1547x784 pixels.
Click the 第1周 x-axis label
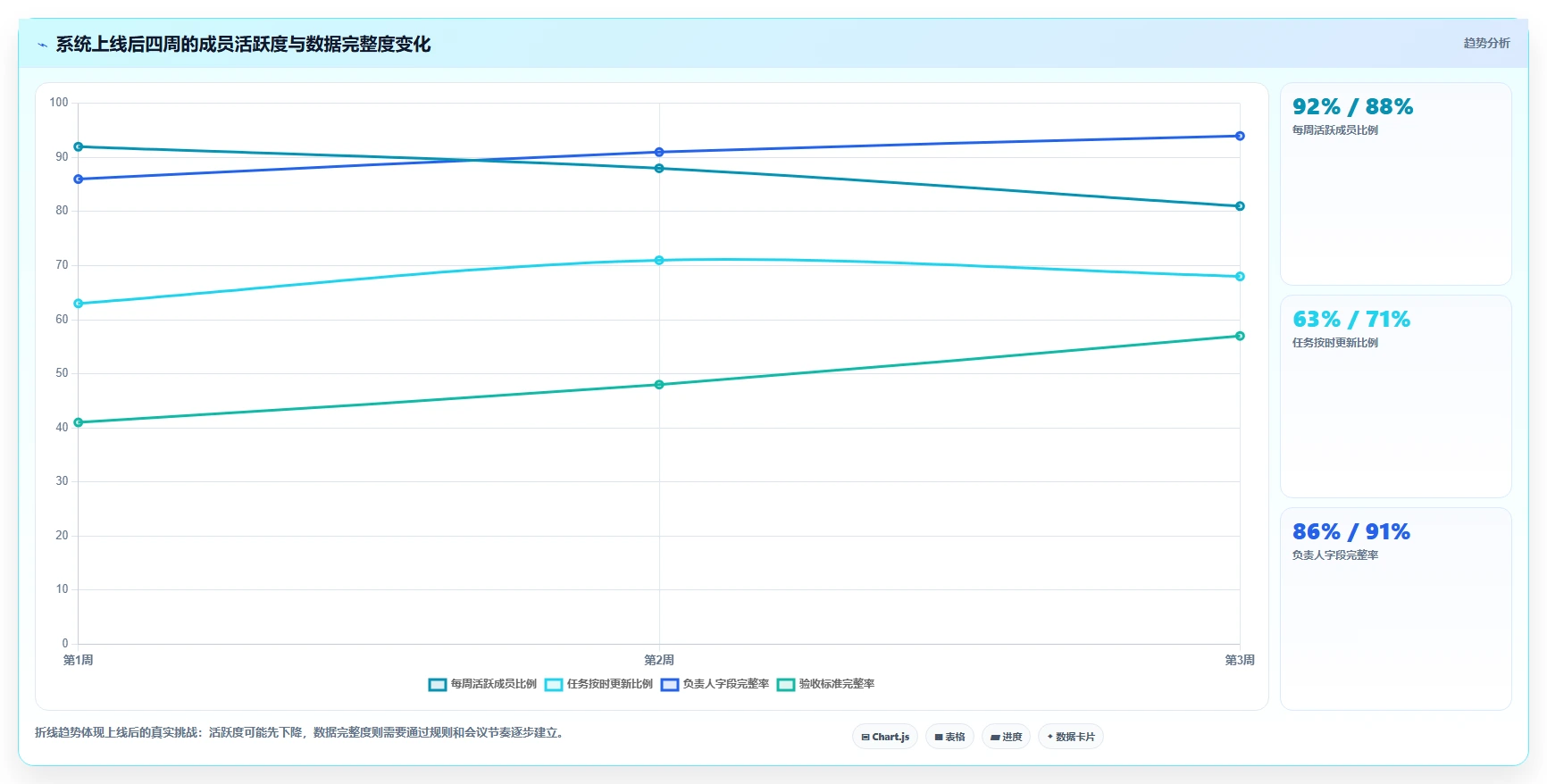tap(79, 661)
